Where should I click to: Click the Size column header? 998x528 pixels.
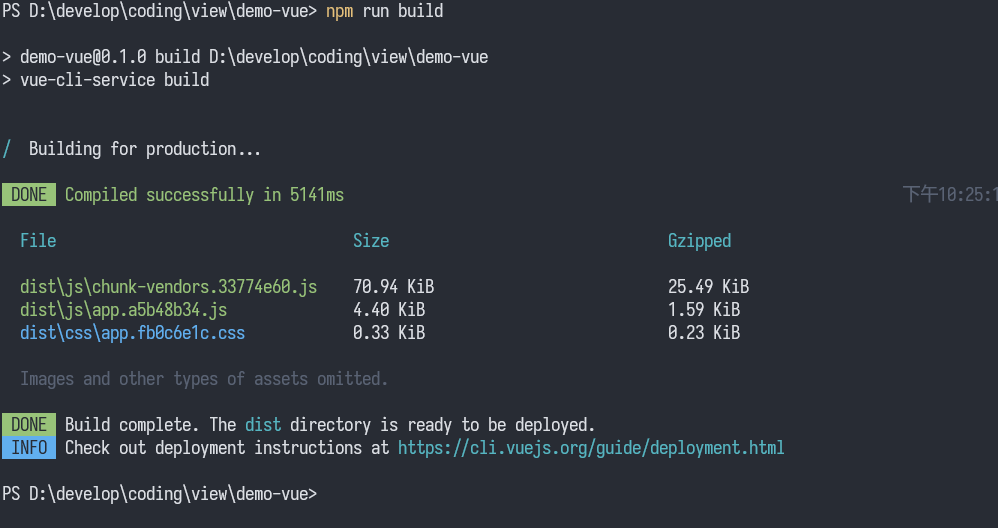click(x=371, y=240)
